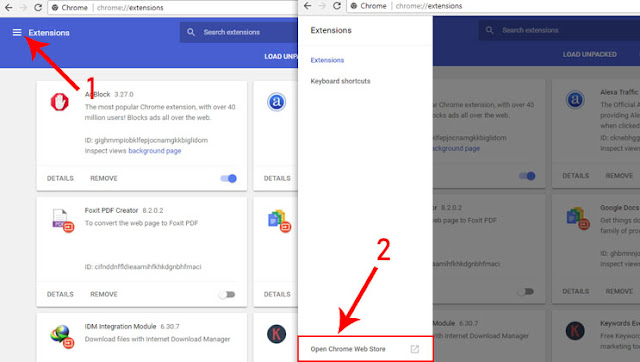Click the back arrow in right browser window
Screen dimensions: 640x362
308,6
